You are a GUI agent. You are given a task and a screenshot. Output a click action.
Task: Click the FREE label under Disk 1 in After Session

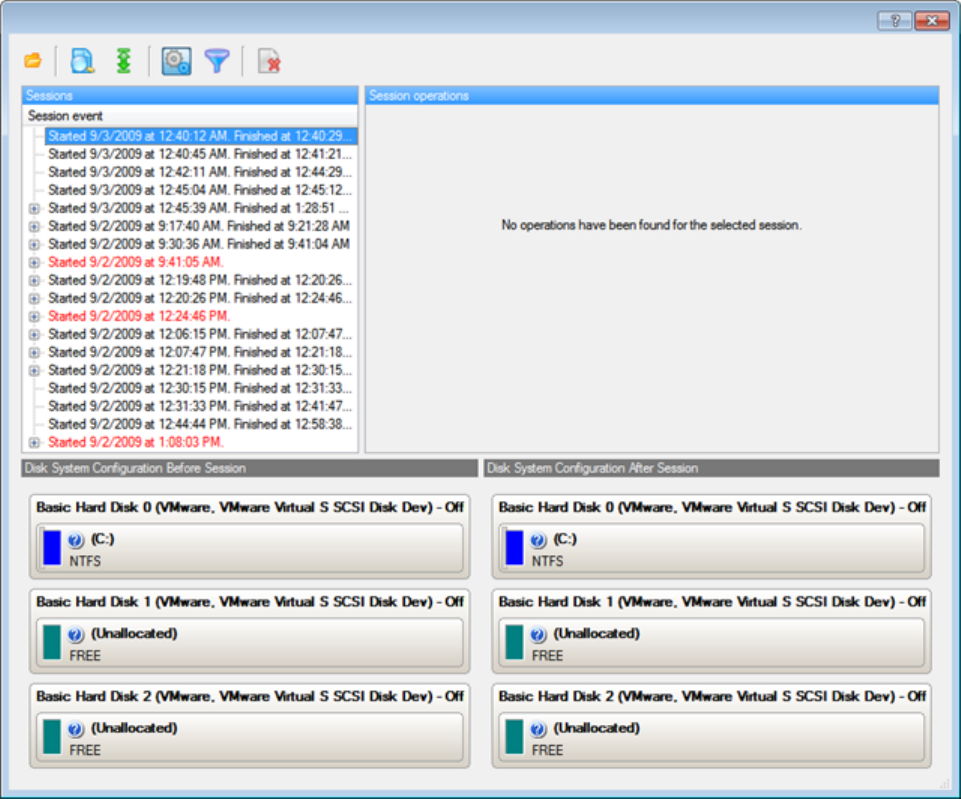tap(547, 656)
